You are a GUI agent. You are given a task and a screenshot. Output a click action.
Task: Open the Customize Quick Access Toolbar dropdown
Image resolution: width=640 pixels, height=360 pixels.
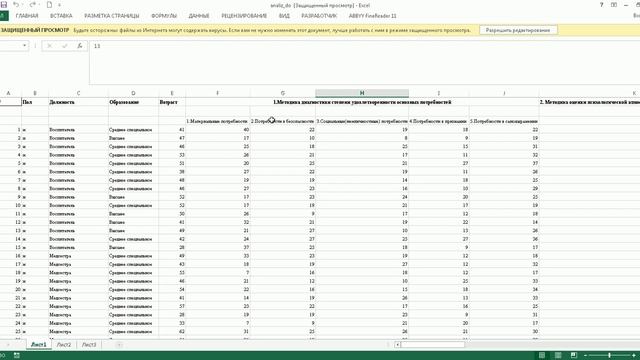[60, 5]
